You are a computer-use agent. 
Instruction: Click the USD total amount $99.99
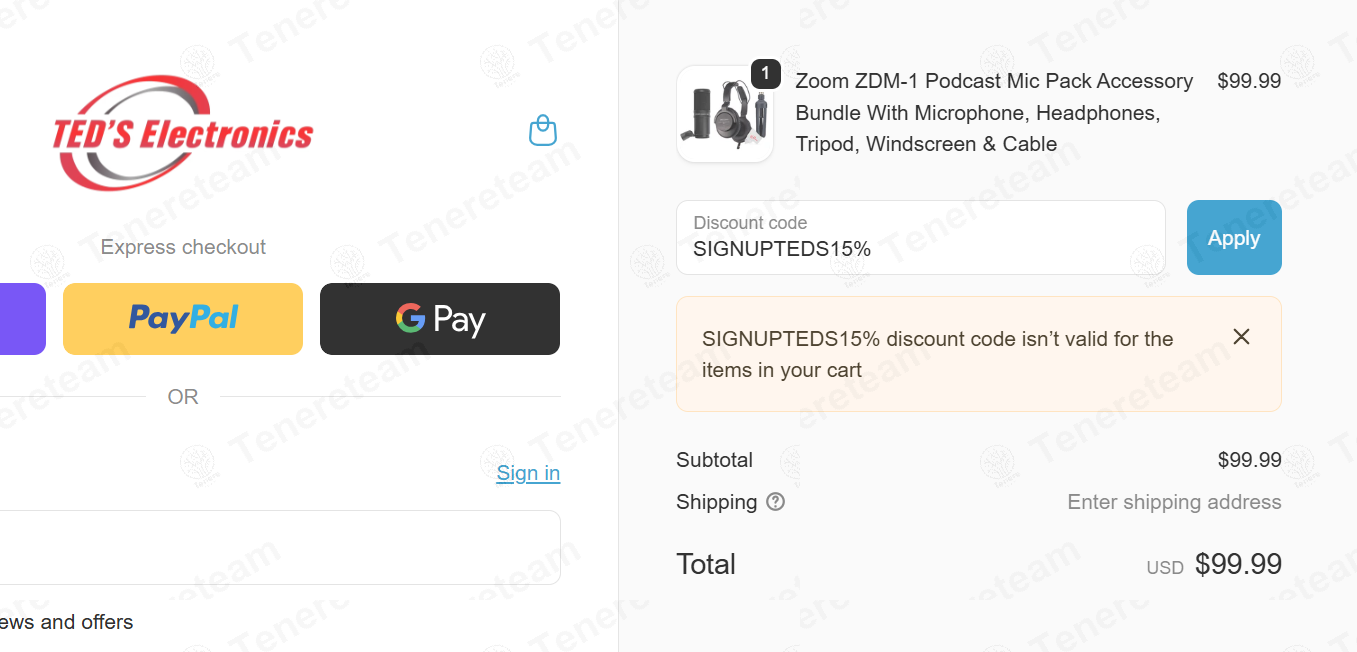[1238, 564]
